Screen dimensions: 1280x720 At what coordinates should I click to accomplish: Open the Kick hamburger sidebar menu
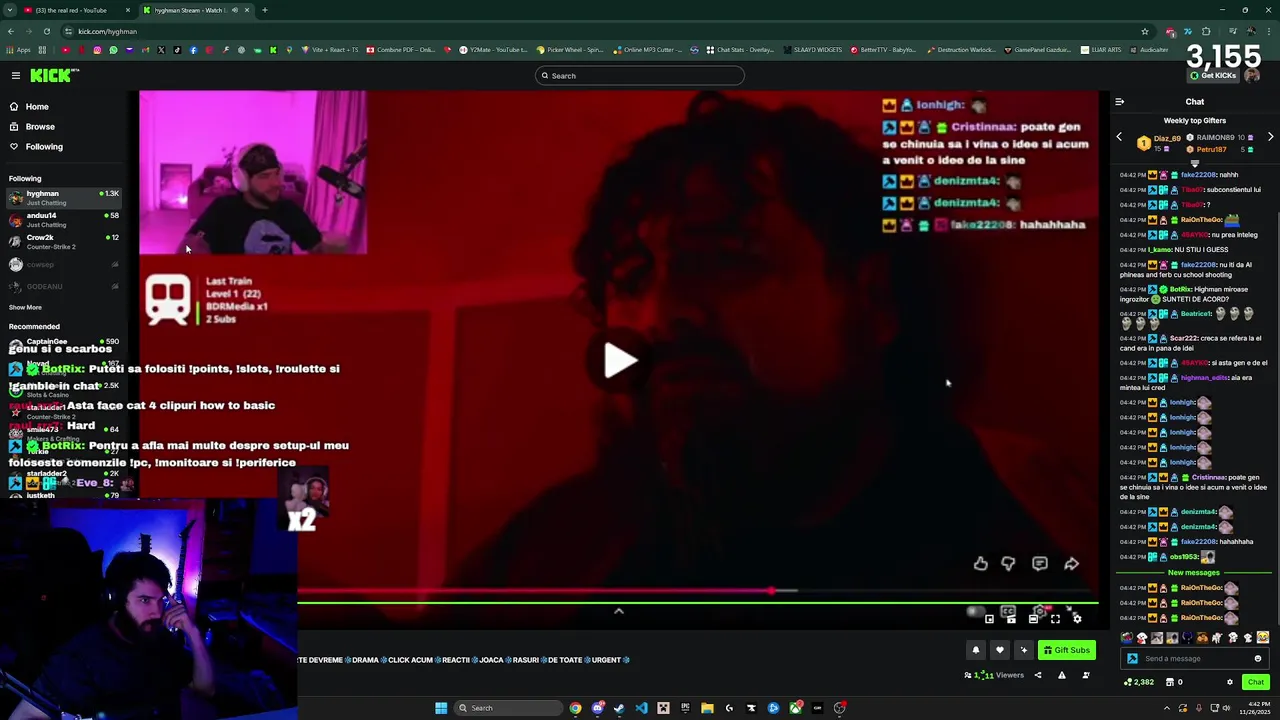(x=16, y=75)
